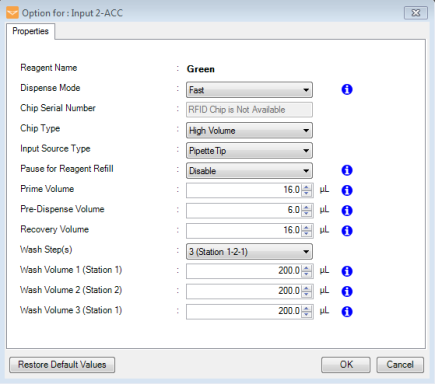Confirm settings with OK button
The height and width of the screenshot is (384, 435).
[346, 365]
